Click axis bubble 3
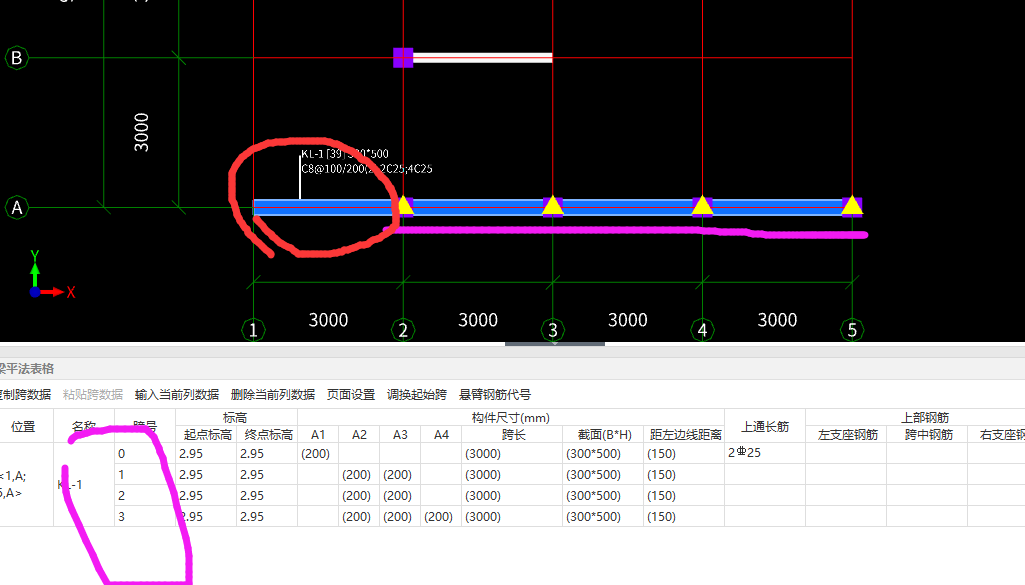 553,329
